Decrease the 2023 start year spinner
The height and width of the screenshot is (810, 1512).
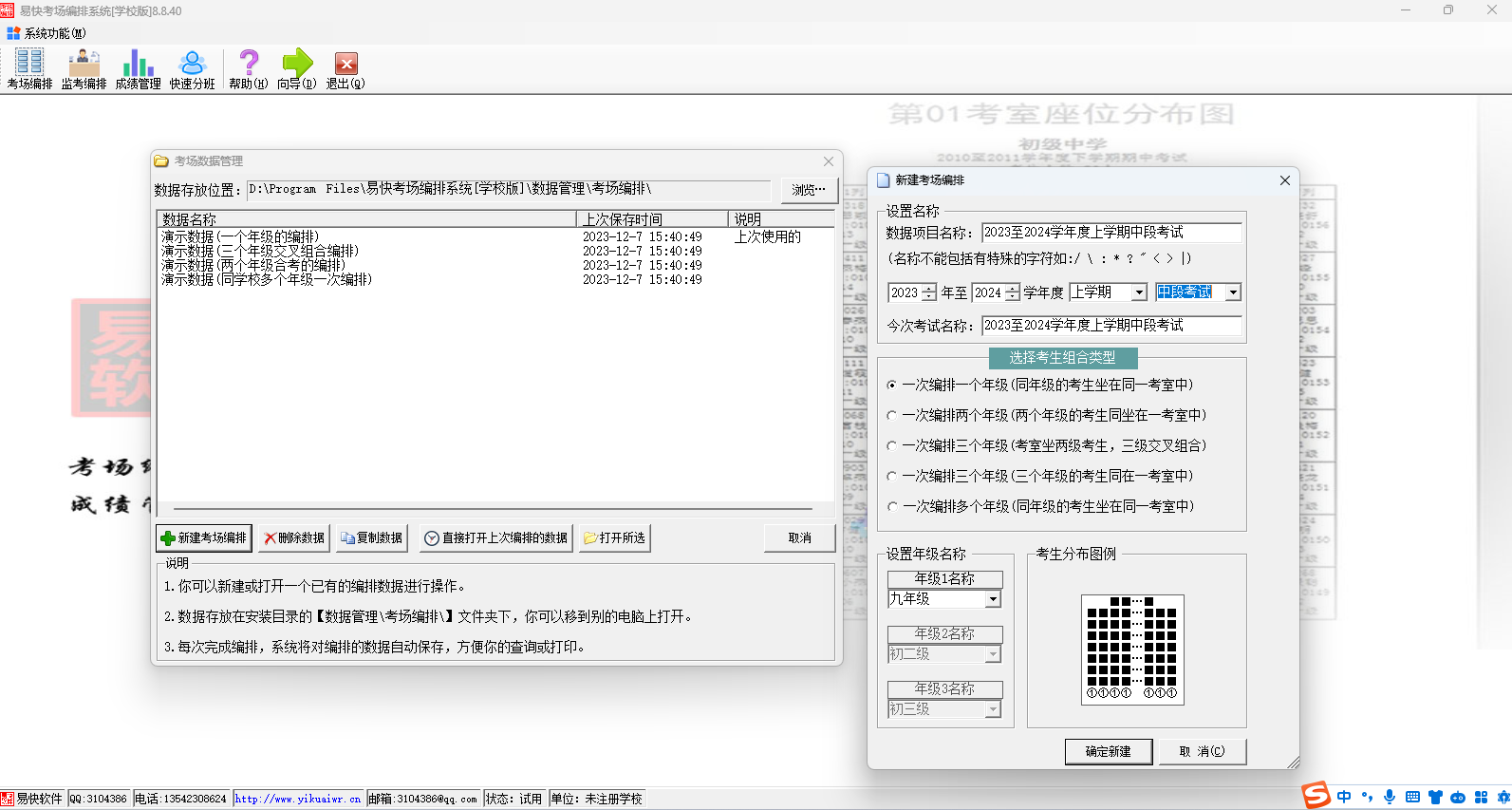coord(929,297)
